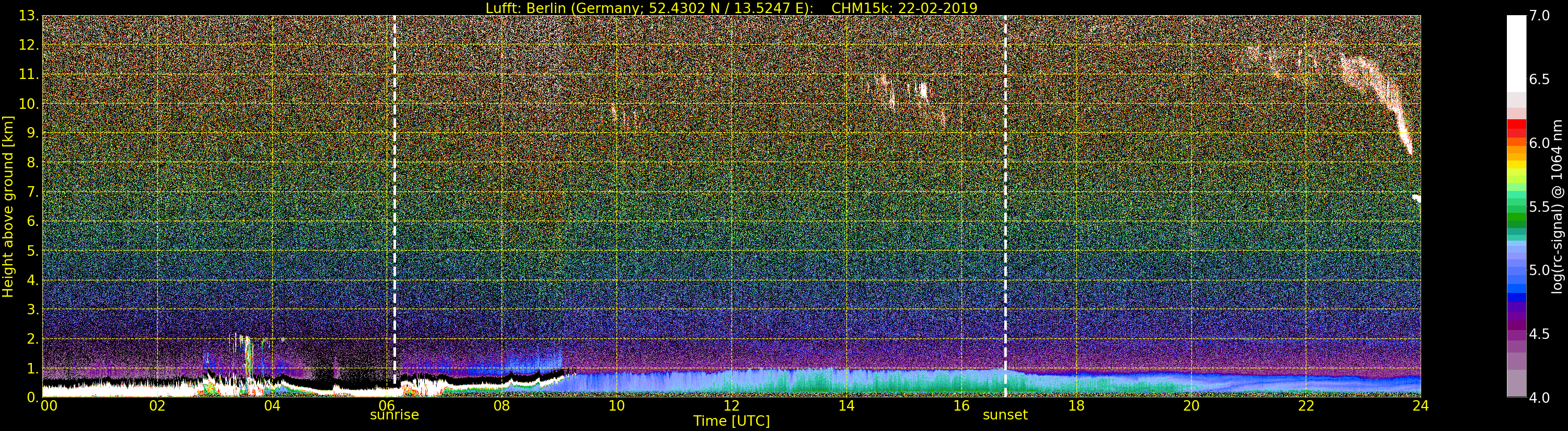Viewport: 1568px width, 431px height.
Task: Click the "sunrise" label below the time axis
Action: 394,415
